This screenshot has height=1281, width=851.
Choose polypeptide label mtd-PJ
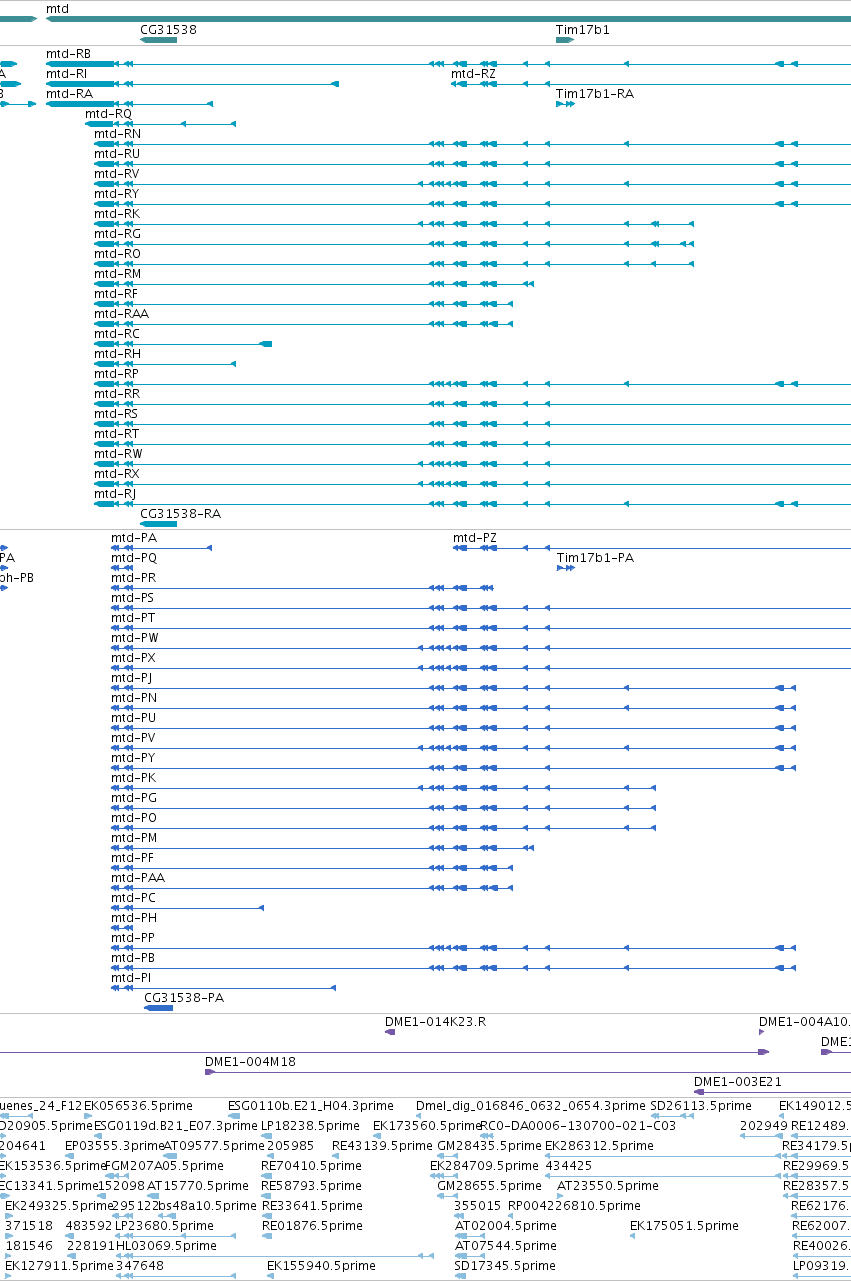[x=132, y=677]
